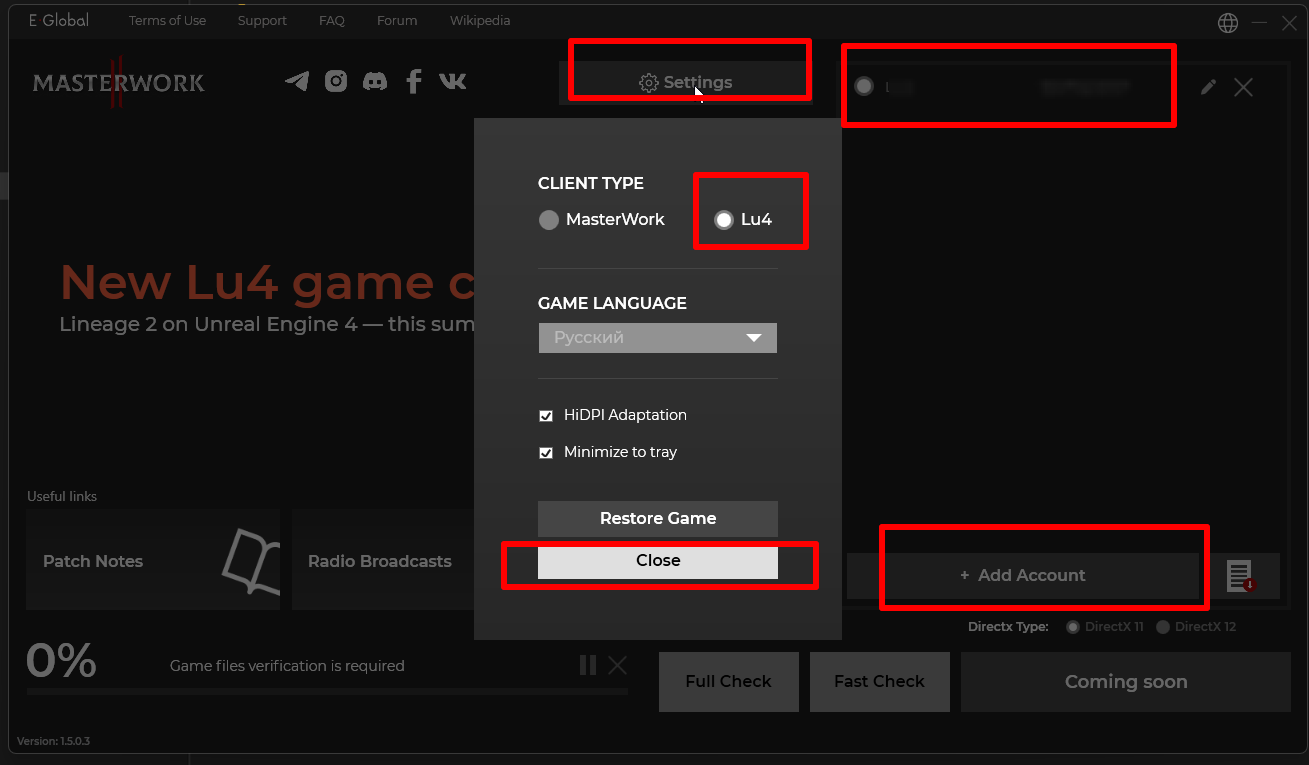Cancel verification with X beside pause
This screenshot has width=1309, height=765.
point(618,665)
